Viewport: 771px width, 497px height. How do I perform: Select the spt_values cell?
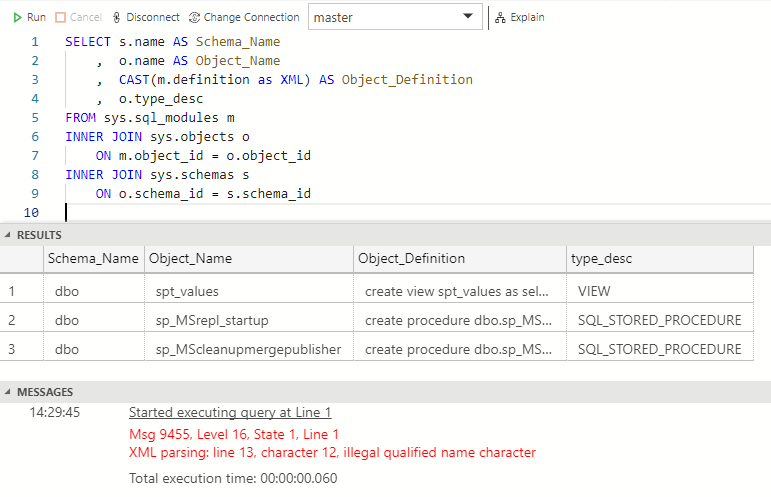(187, 291)
